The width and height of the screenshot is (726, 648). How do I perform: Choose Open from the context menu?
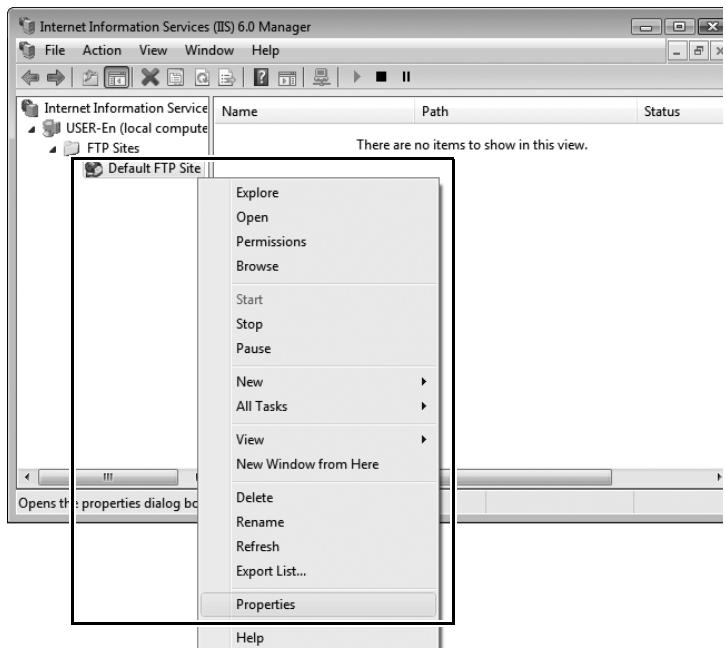[319, 218]
